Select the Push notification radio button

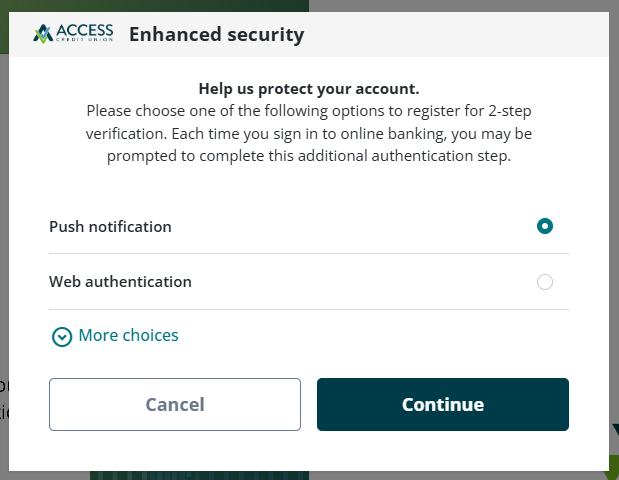545,226
